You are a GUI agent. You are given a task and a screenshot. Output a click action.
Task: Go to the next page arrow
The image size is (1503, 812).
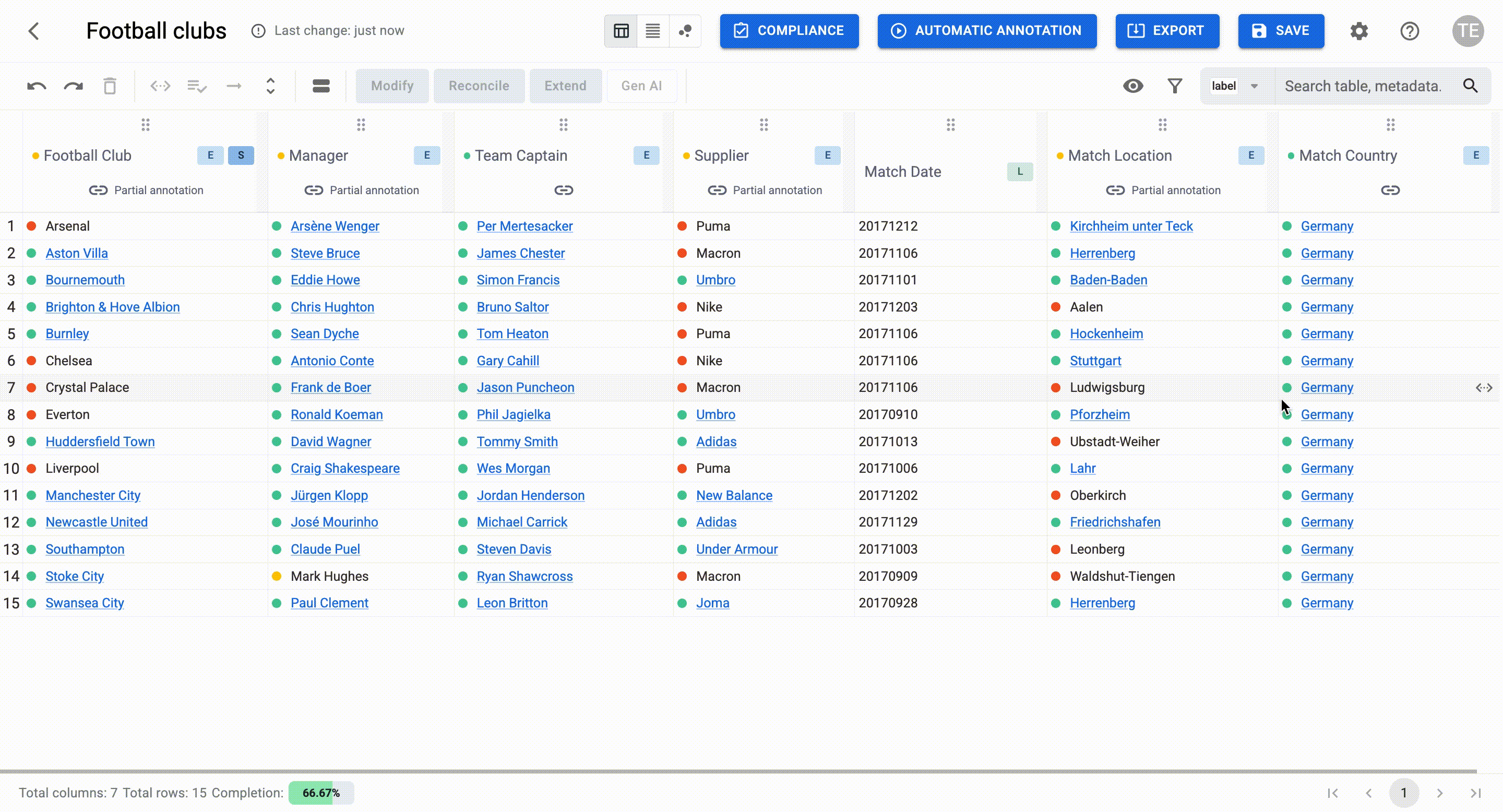pyautogui.click(x=1439, y=793)
